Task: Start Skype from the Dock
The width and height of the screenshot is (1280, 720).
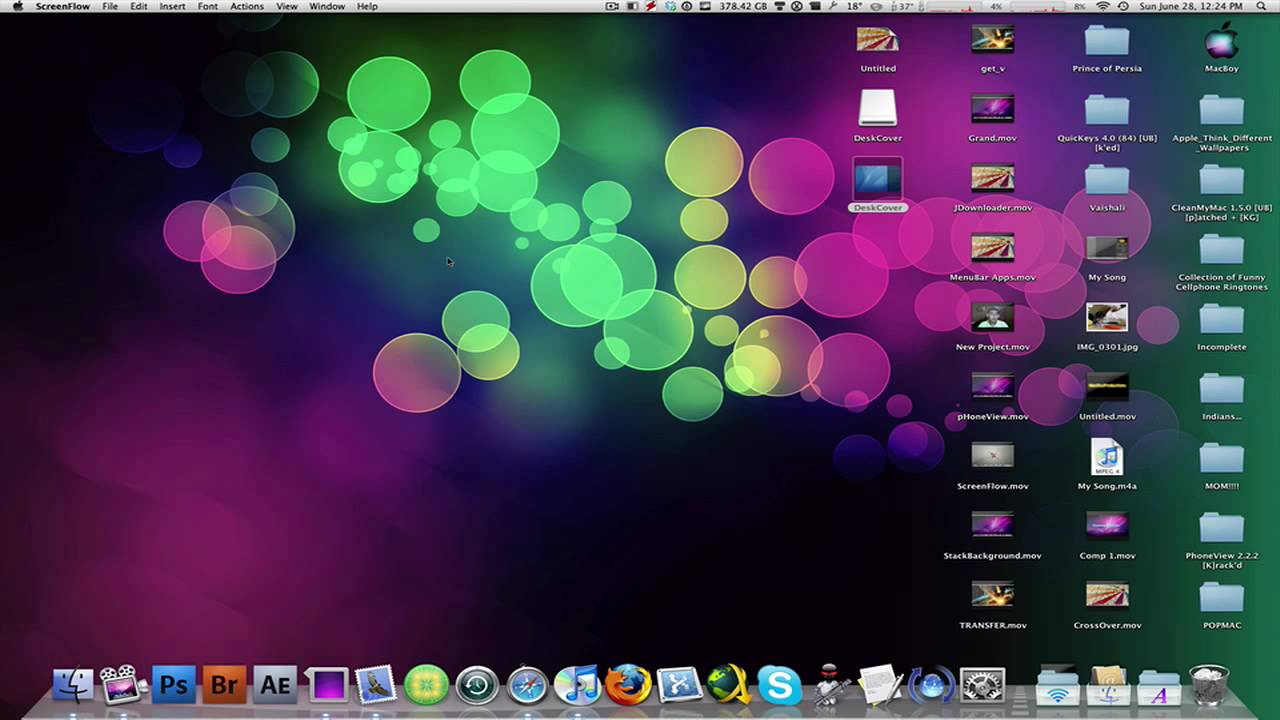Action: click(781, 685)
